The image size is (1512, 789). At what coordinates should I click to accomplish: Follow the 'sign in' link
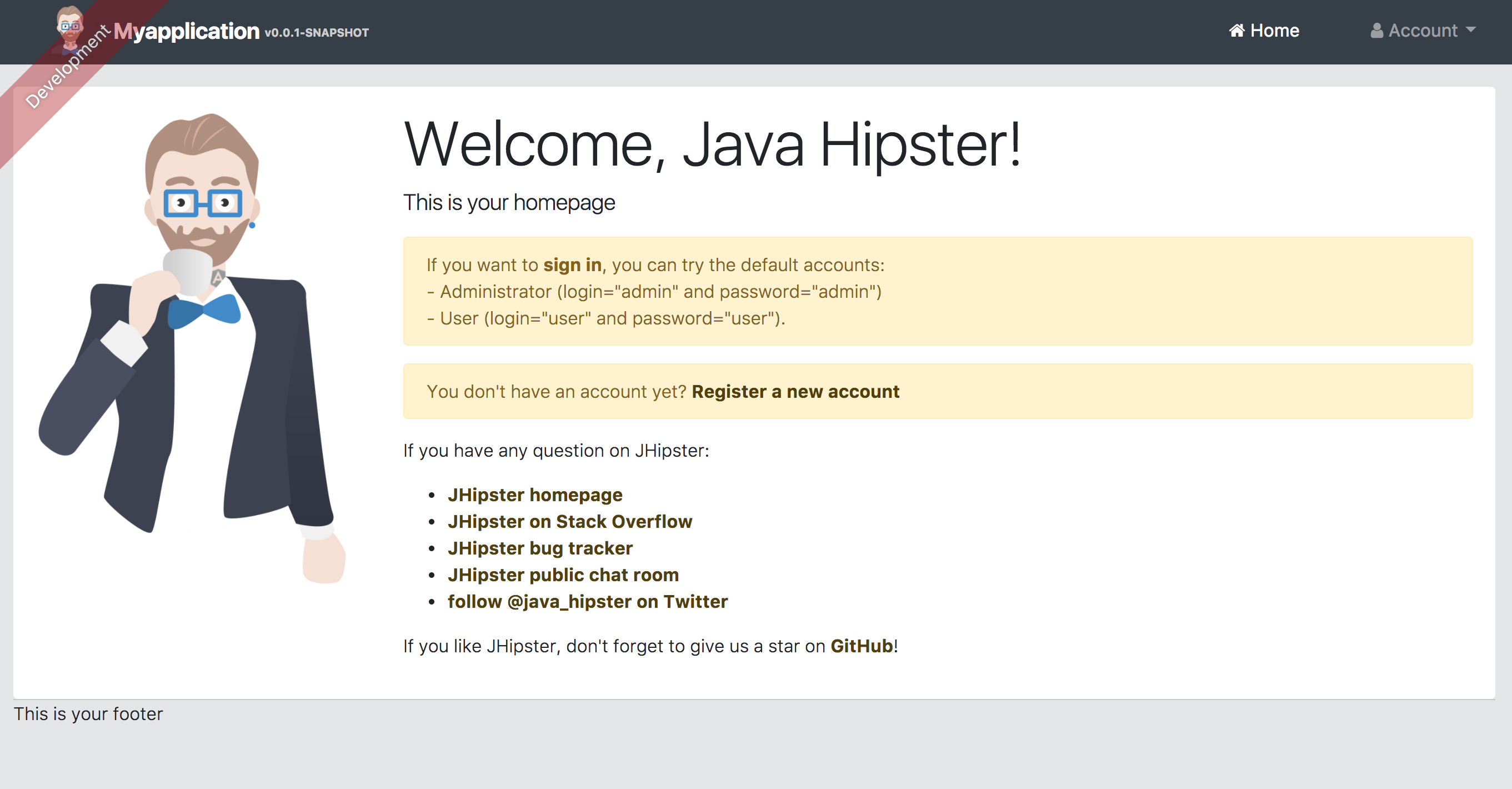(x=572, y=266)
